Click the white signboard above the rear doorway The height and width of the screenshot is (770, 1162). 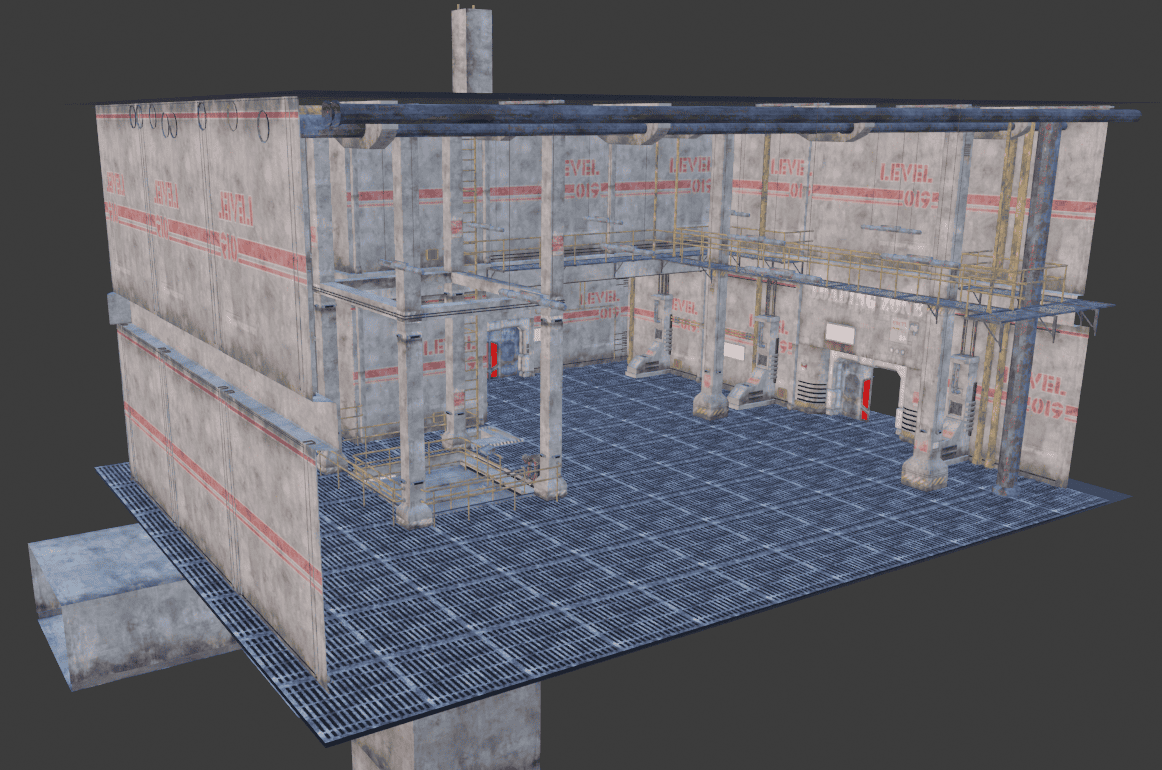coord(839,334)
